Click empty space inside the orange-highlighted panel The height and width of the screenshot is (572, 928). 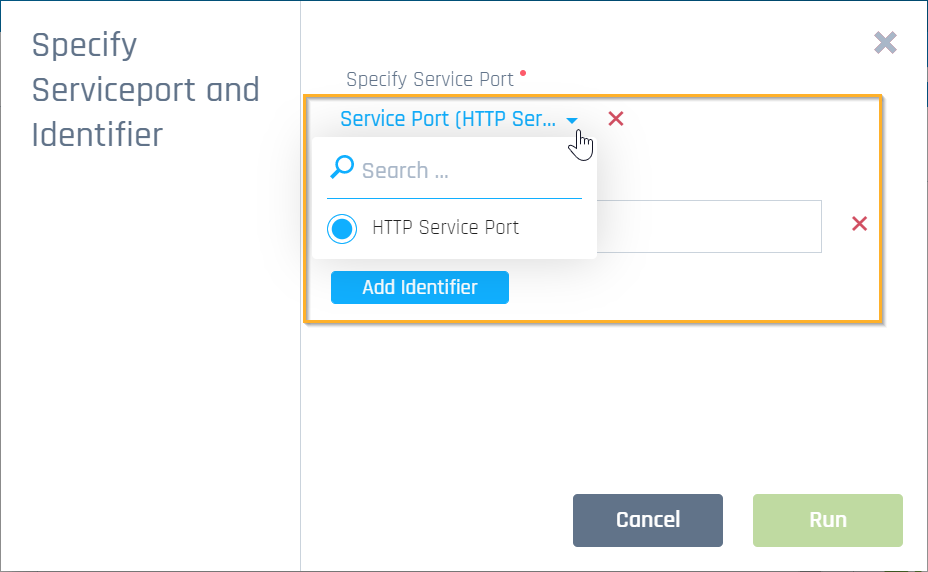(720, 290)
